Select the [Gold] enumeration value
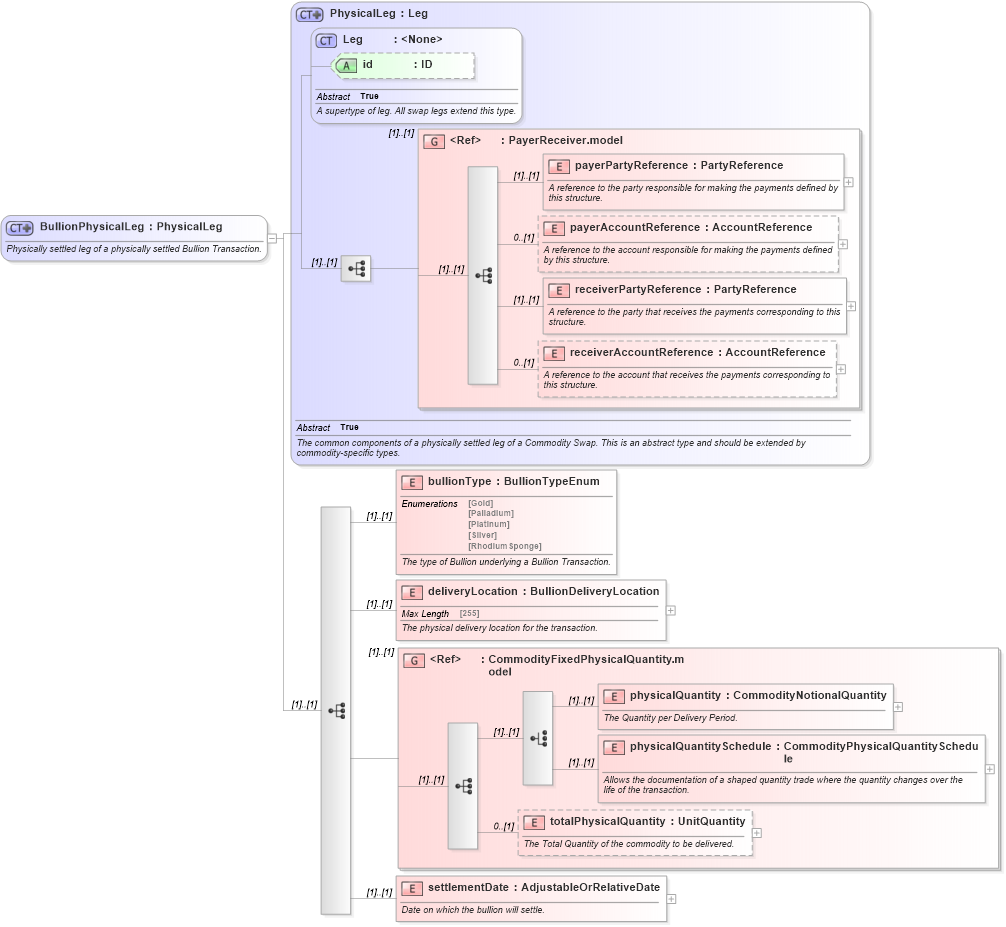This screenshot has width=1006, height=927. (481, 503)
